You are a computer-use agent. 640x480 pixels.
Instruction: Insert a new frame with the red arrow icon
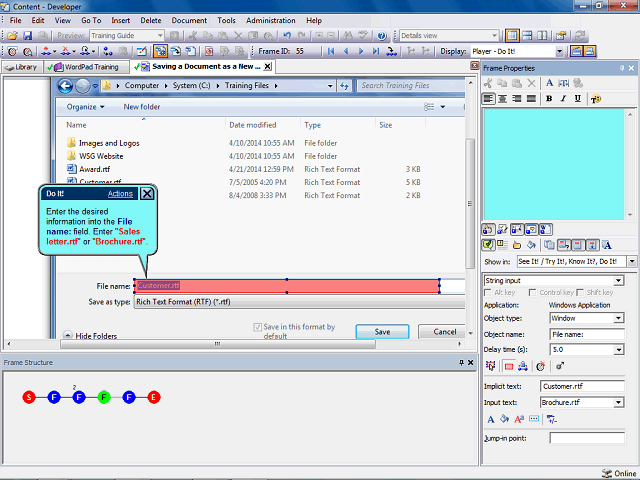coord(46,51)
